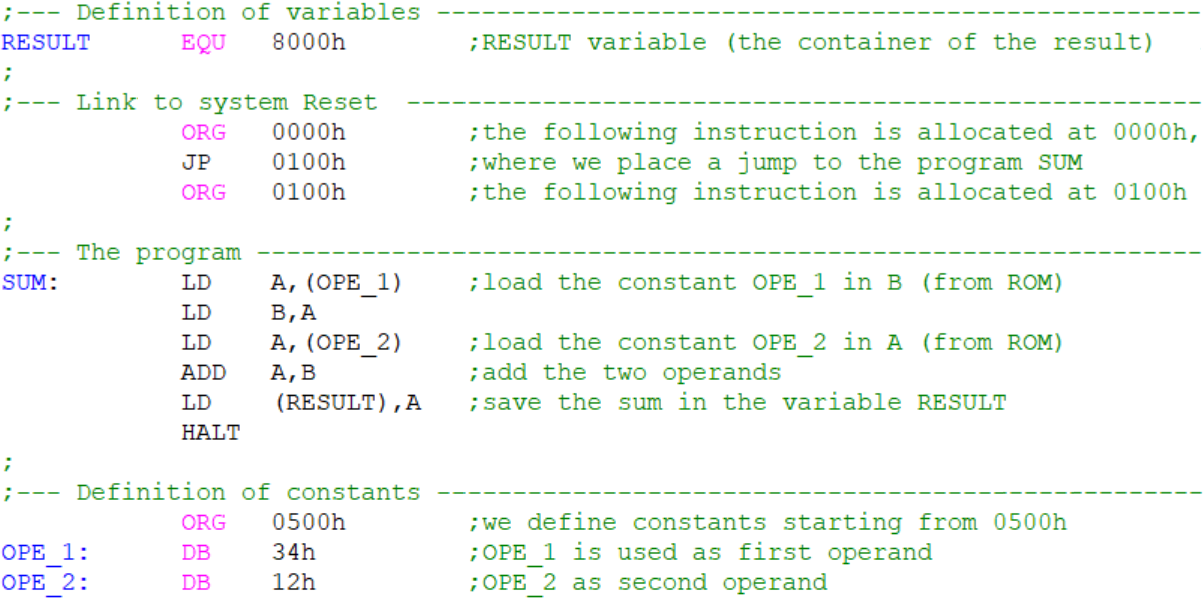Click the A,(OPE_1) operand
The width and height of the screenshot is (1203, 606).
tap(331, 283)
